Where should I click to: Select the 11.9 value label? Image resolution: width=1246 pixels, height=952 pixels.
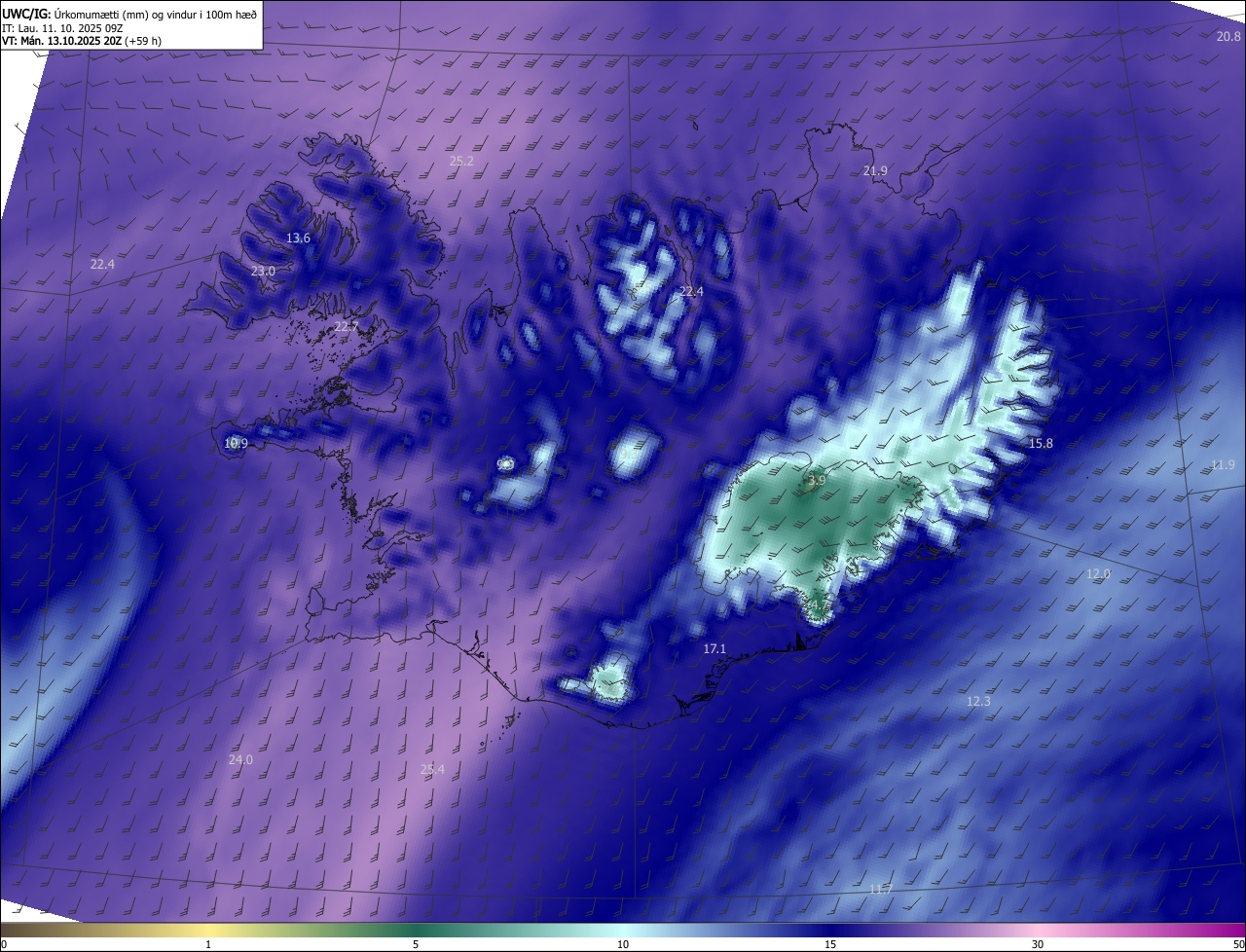click(1223, 465)
